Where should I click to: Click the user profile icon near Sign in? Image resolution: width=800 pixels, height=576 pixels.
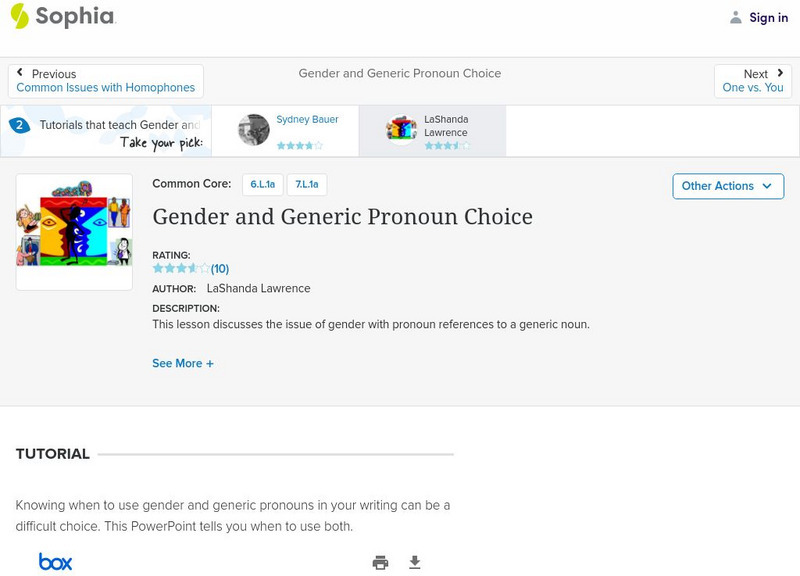coord(736,18)
